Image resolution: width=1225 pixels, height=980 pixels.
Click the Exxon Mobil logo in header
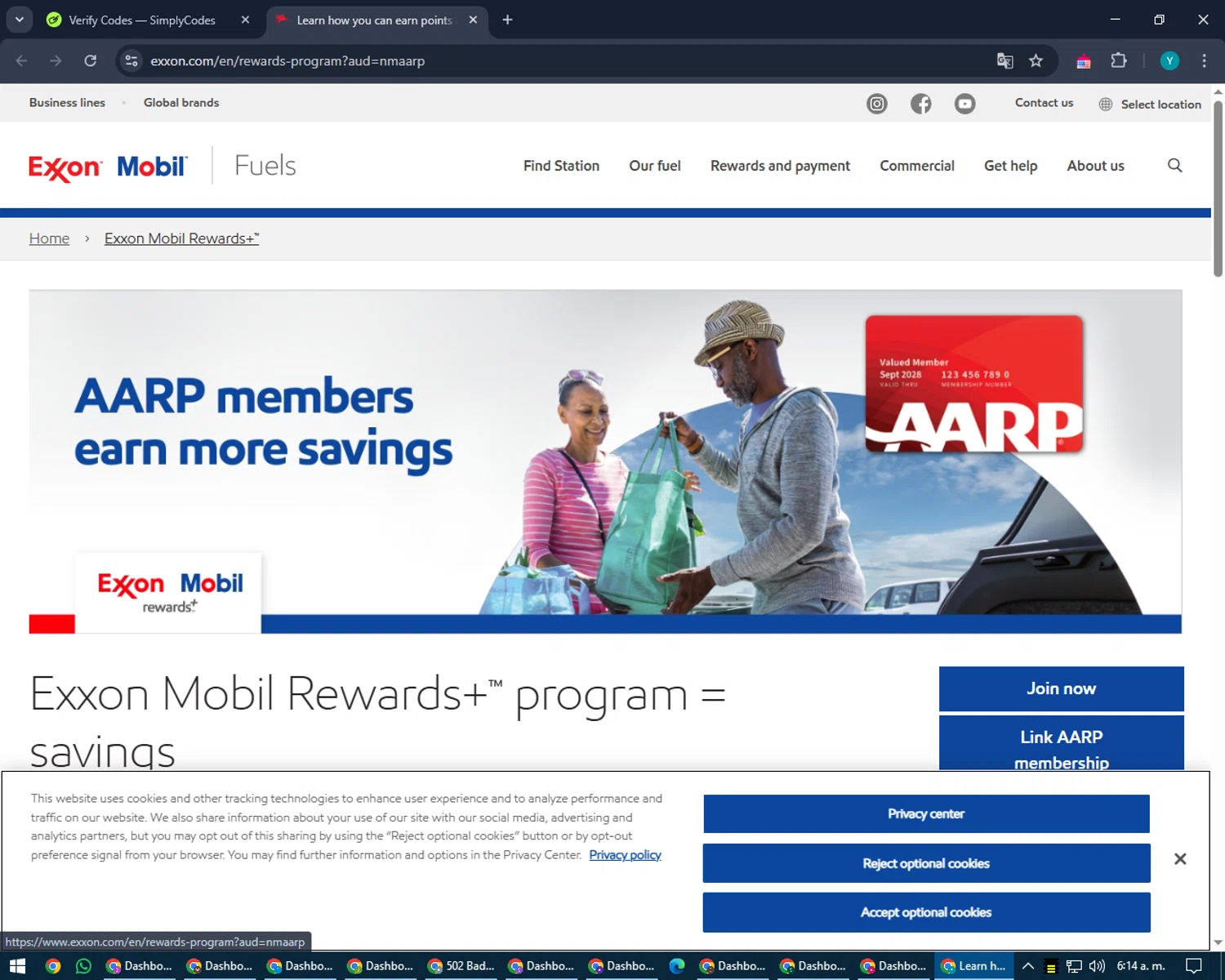[x=108, y=167]
